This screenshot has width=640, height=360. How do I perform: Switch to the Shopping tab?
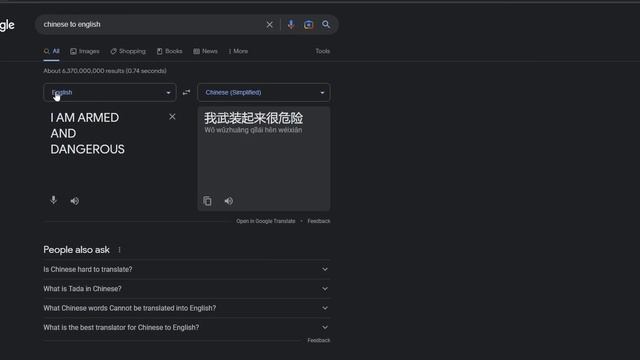(128, 51)
